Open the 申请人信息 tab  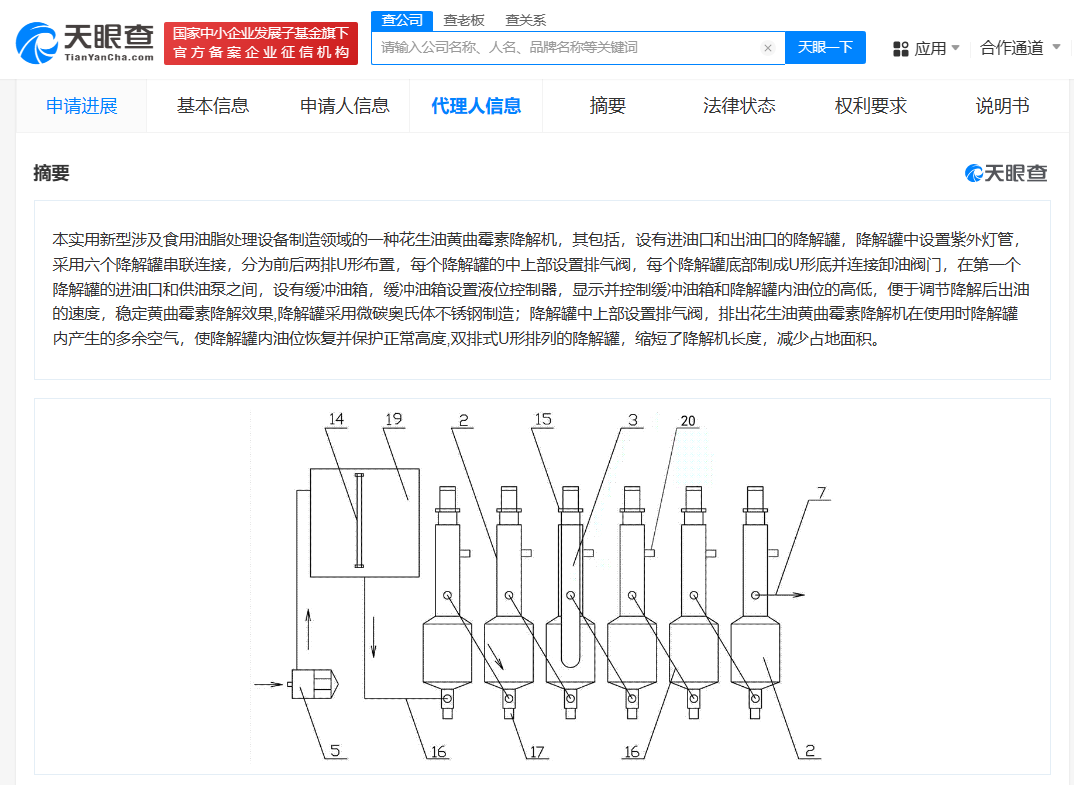coord(343,105)
